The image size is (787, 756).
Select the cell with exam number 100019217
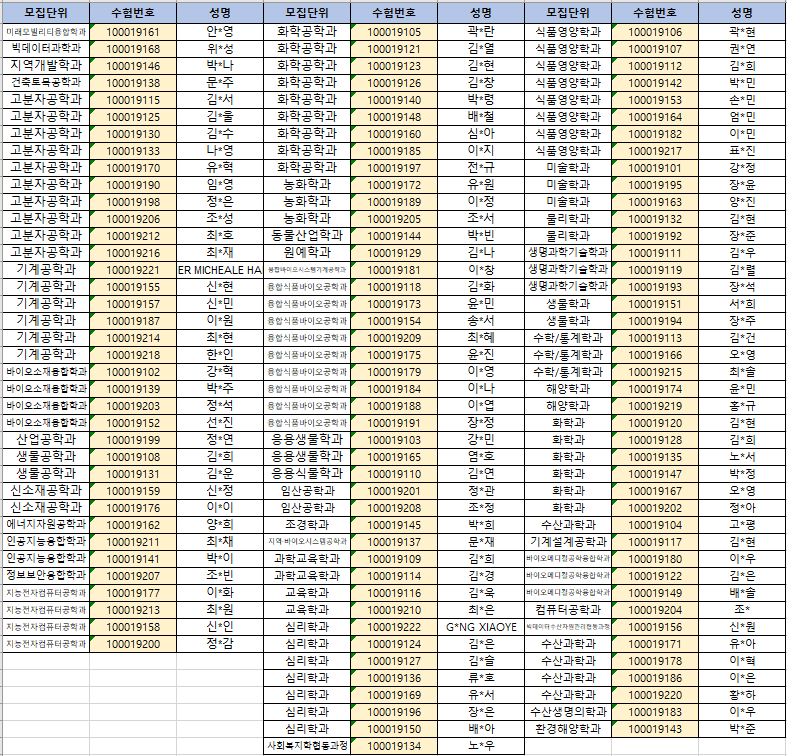pyautogui.click(x=656, y=151)
